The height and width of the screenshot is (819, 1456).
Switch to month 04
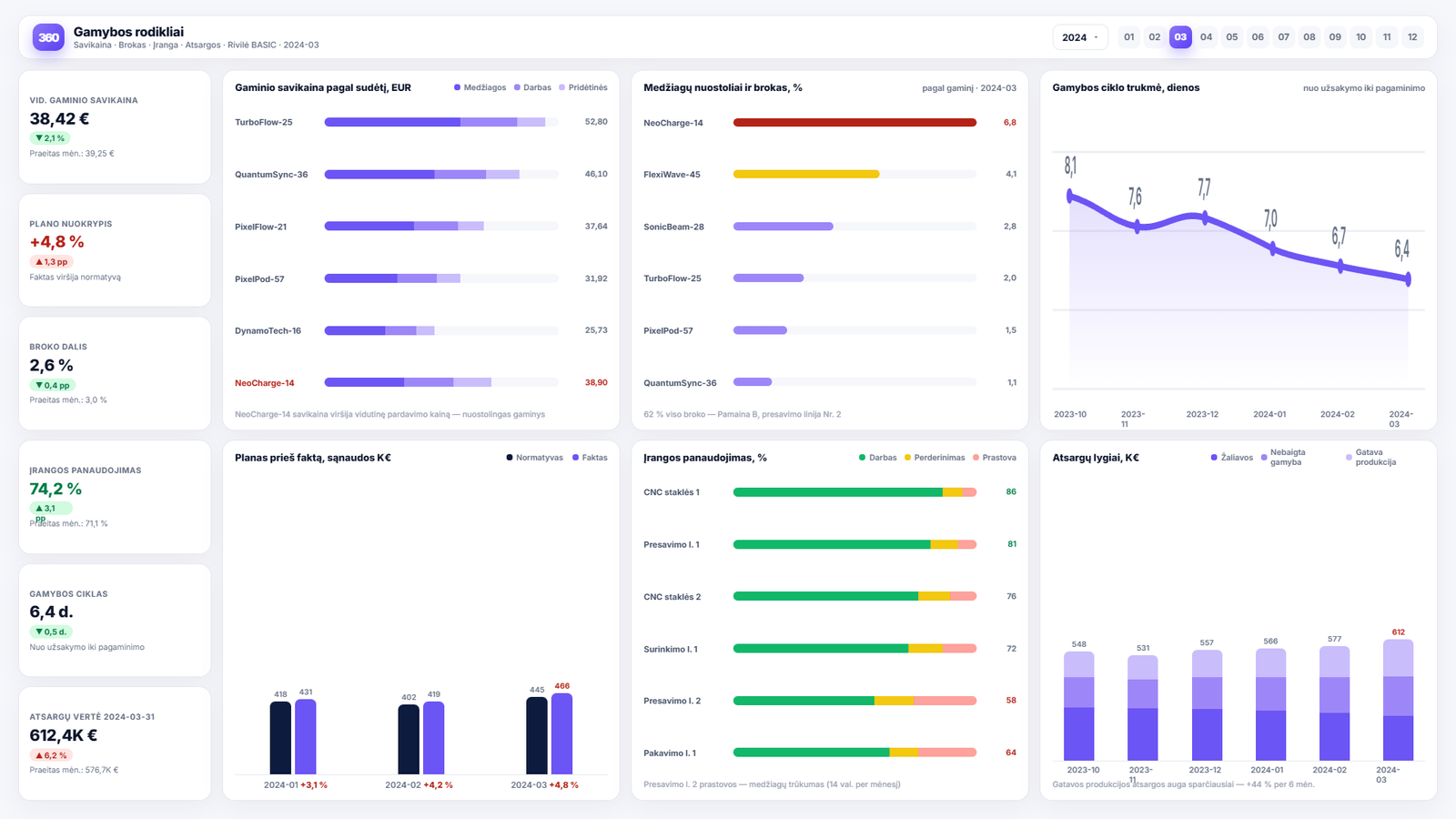click(1207, 37)
